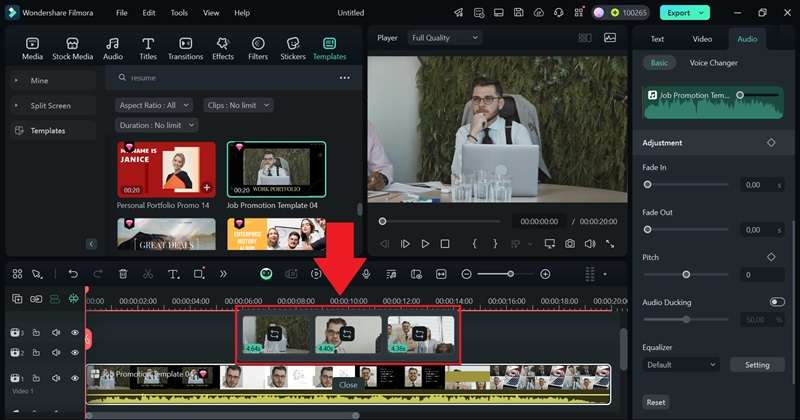
Task: Open the Filters tab
Action: [x=258, y=49]
